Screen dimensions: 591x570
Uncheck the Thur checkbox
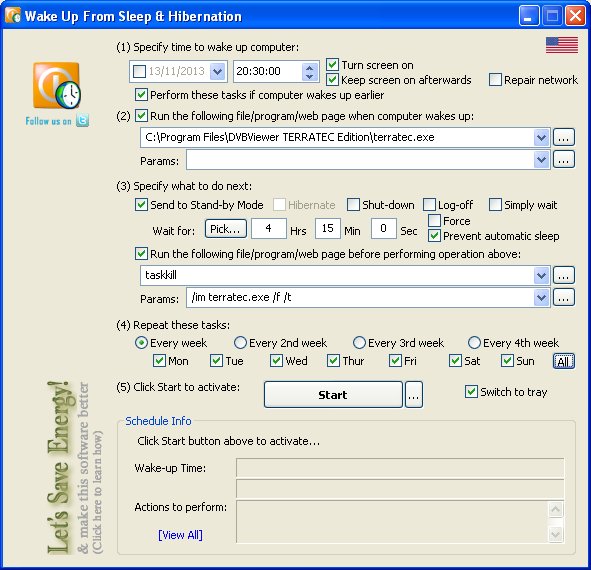(x=333, y=361)
